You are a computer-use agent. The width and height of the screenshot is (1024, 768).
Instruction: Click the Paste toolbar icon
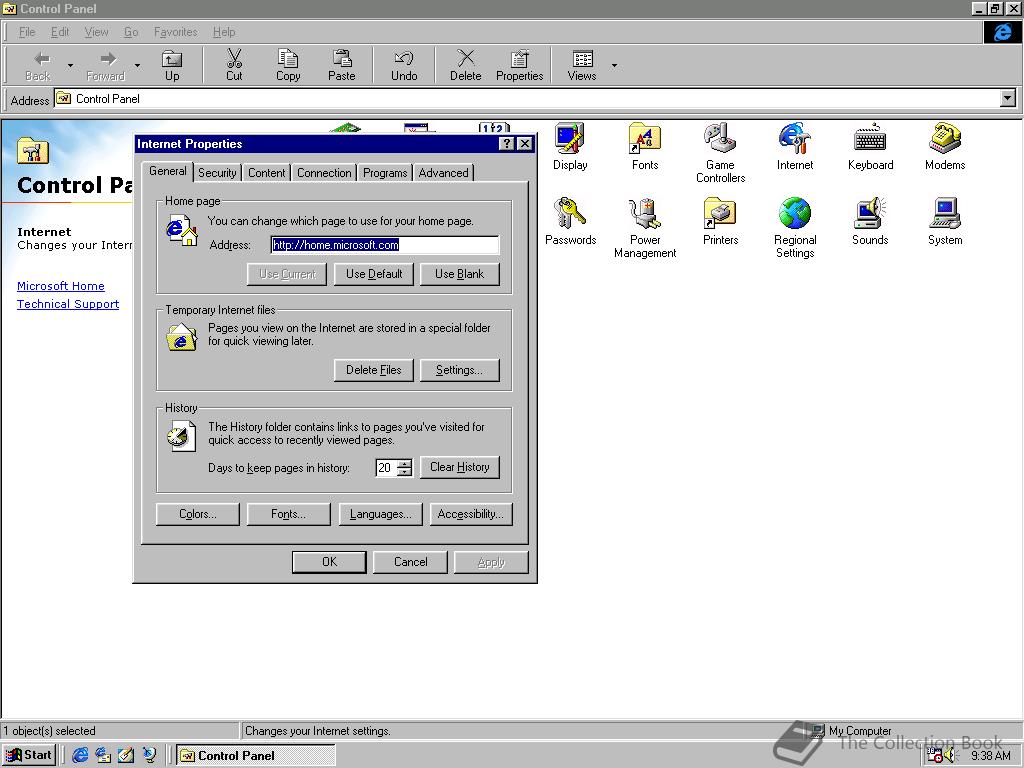pos(342,65)
